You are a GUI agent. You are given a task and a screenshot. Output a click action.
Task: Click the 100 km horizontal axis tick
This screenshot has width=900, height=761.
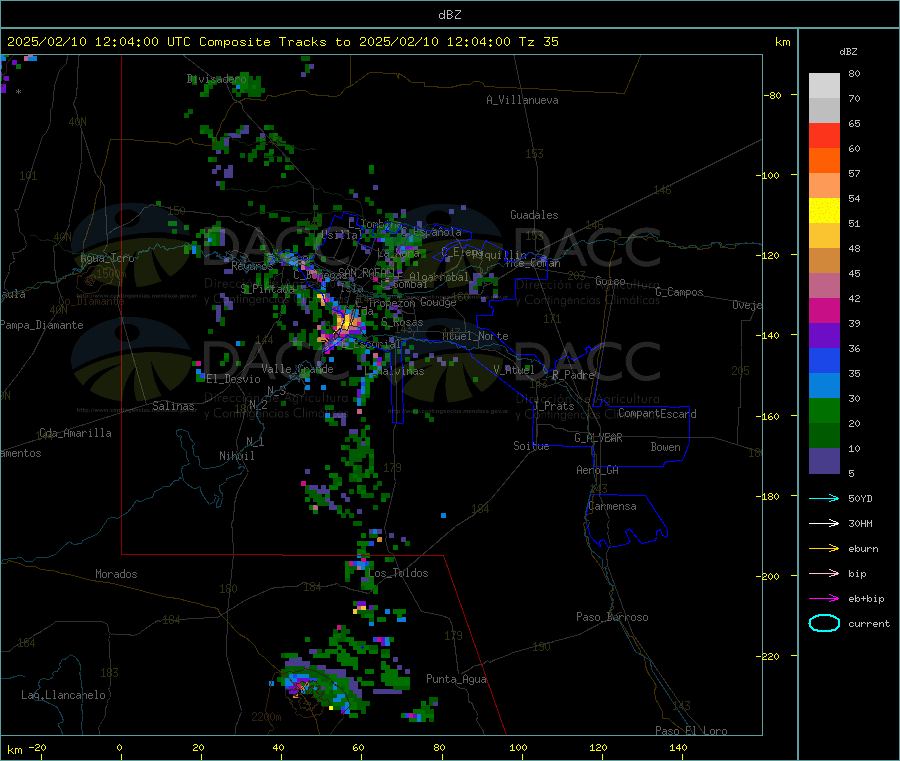pyautogui.click(x=518, y=747)
